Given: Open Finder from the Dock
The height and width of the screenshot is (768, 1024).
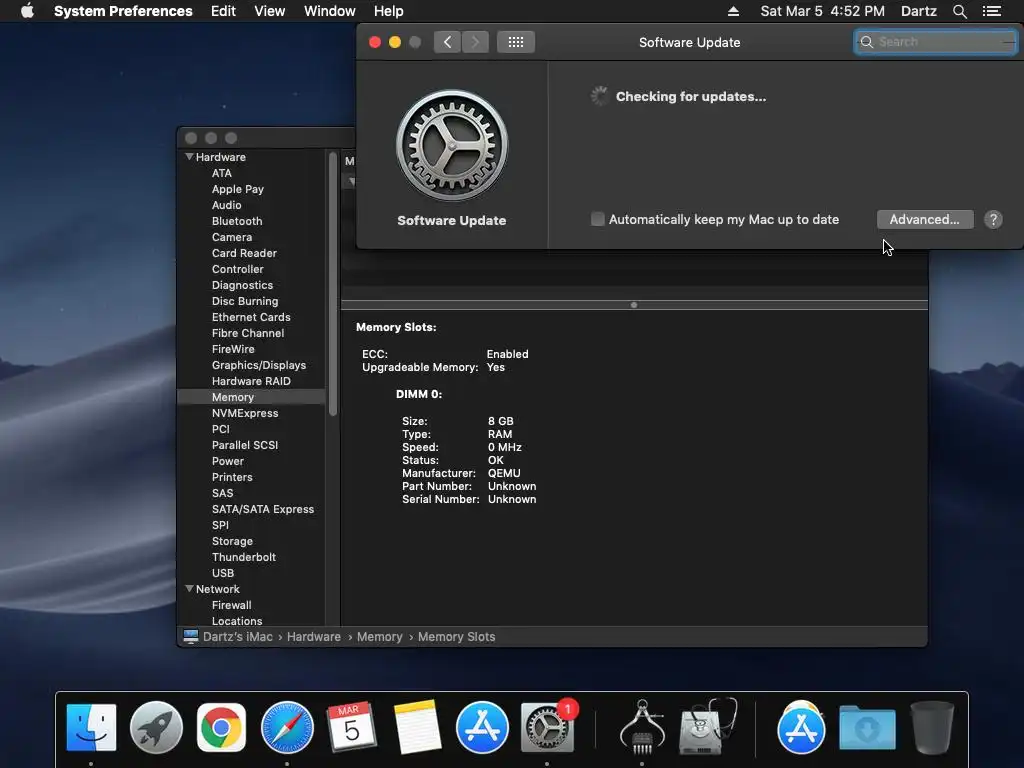Looking at the screenshot, I should point(91,727).
